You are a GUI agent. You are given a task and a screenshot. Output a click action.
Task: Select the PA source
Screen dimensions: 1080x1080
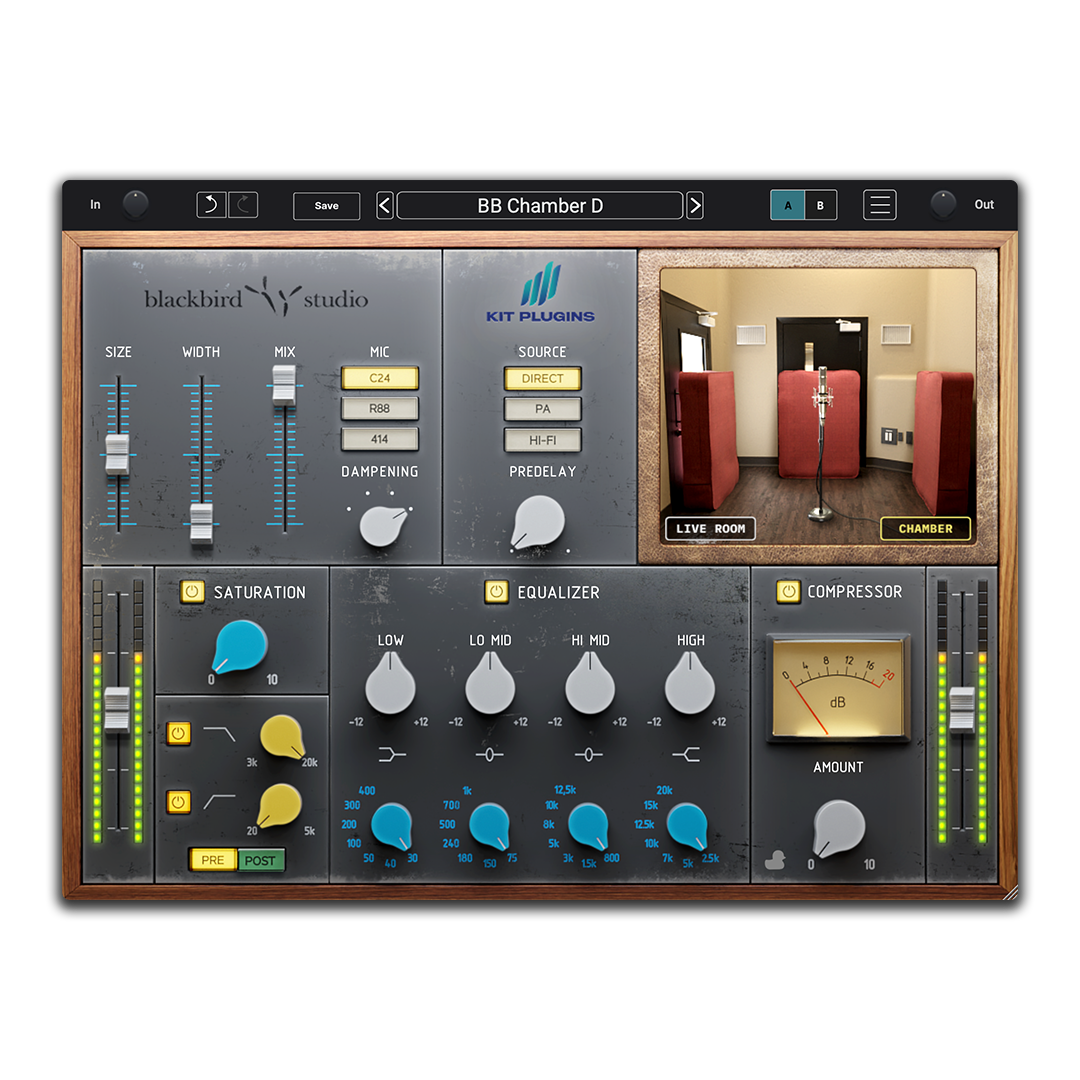[543, 409]
